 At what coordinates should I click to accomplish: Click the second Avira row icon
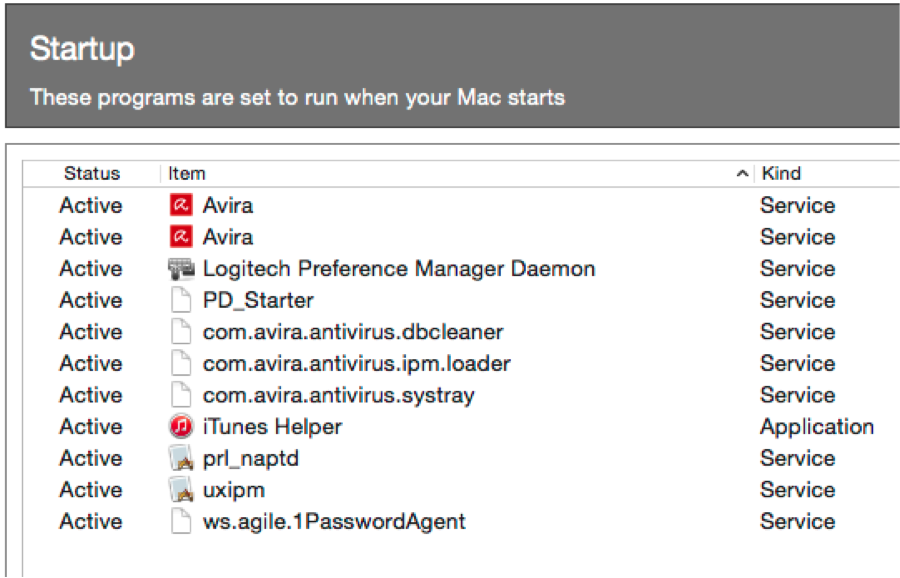(181, 236)
